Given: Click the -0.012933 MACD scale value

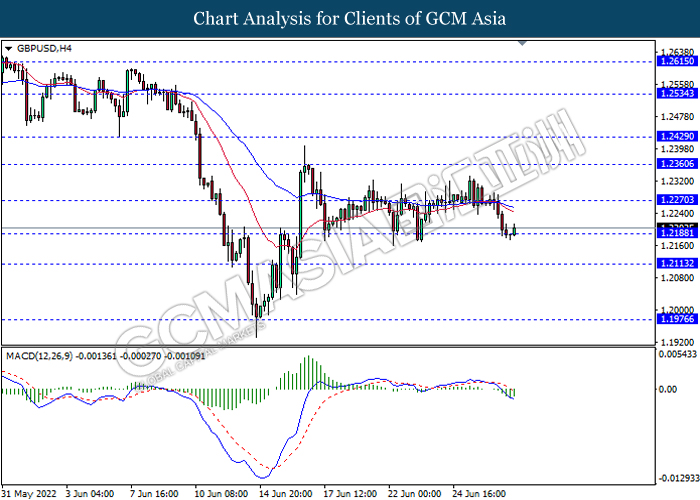Looking at the screenshot, I should click(679, 479).
